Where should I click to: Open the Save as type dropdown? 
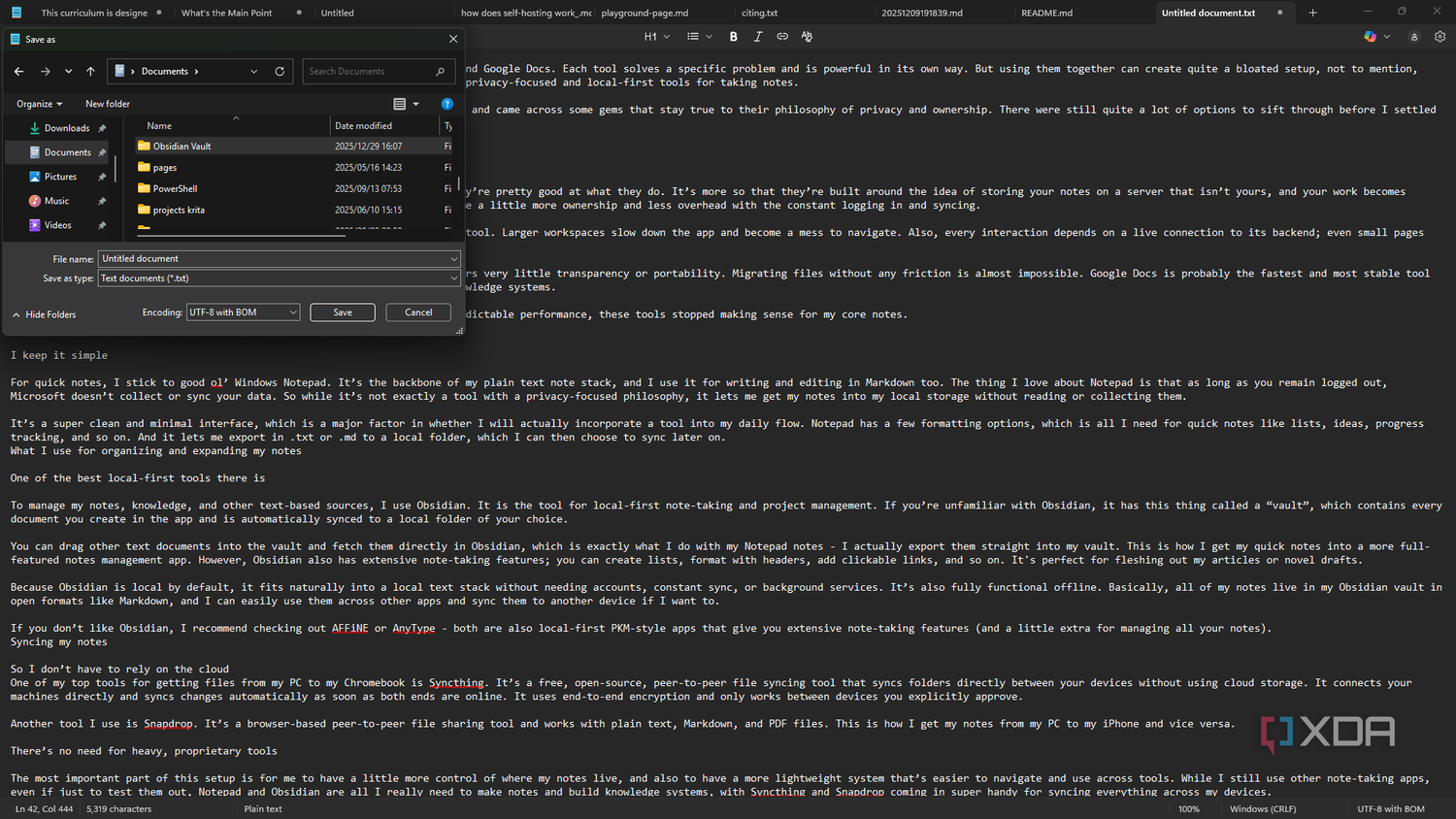tap(279, 278)
